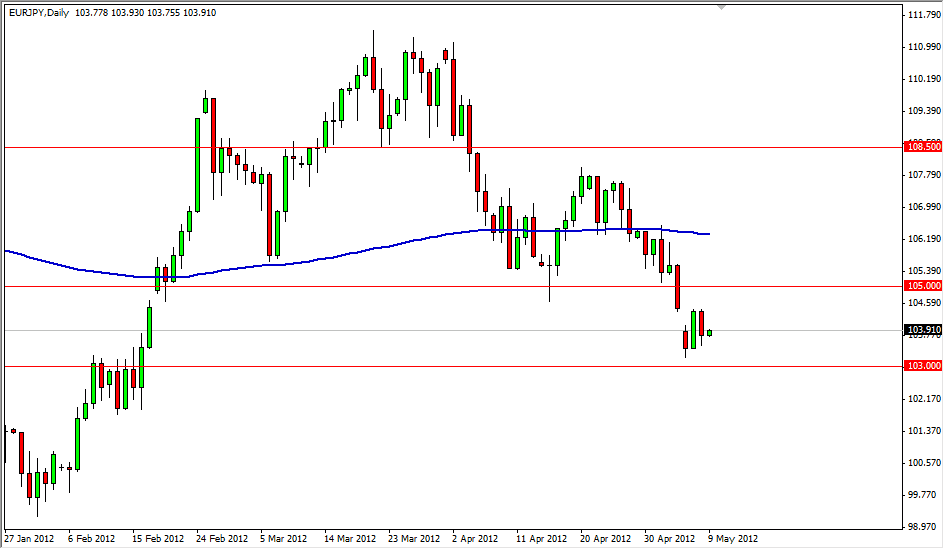
Task: Click the 98.970 value on the price scale
Action: coord(921,525)
